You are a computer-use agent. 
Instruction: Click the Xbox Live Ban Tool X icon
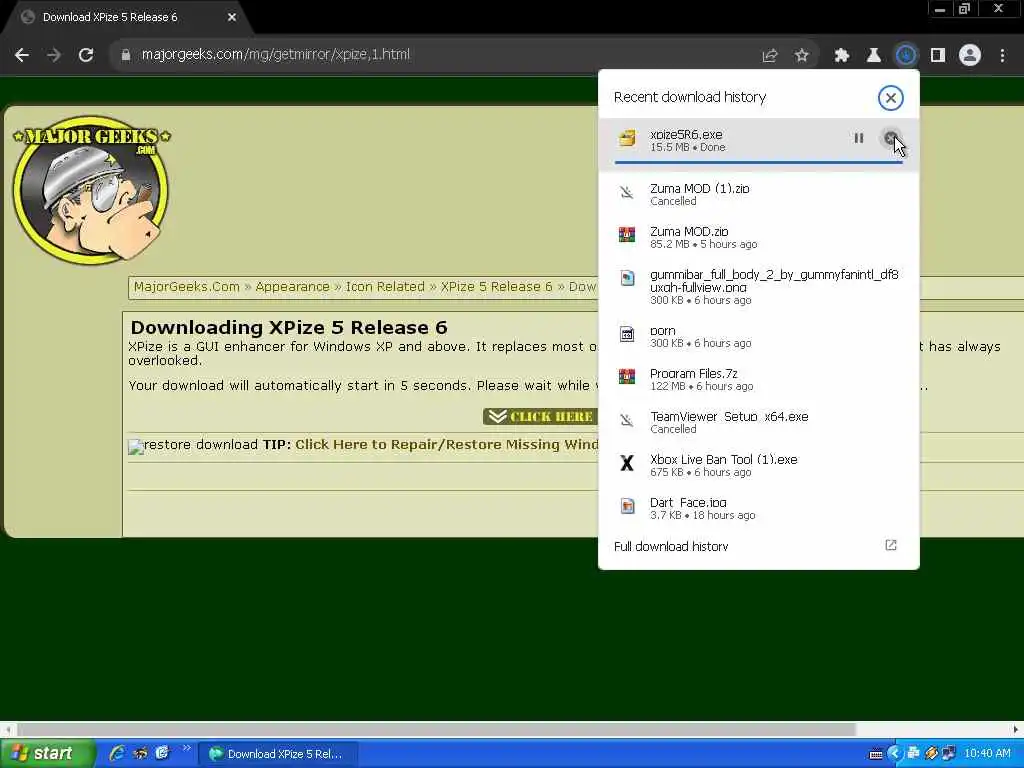click(627, 463)
